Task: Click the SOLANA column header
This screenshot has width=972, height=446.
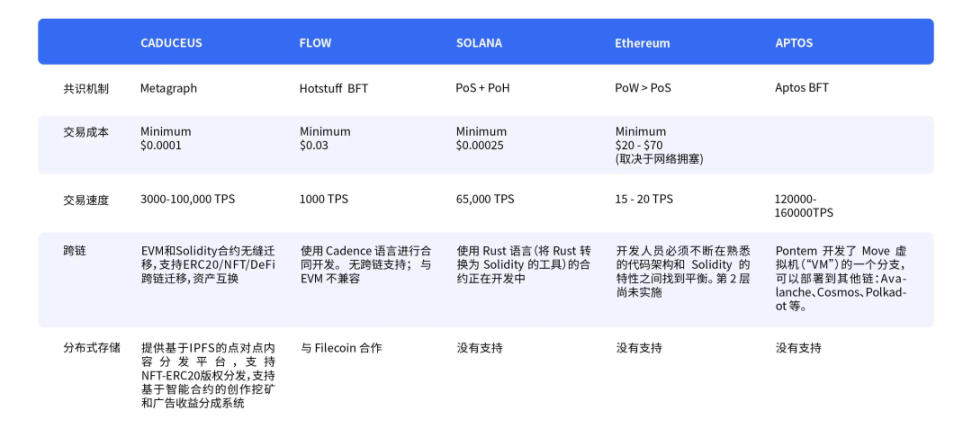Action: click(x=479, y=44)
